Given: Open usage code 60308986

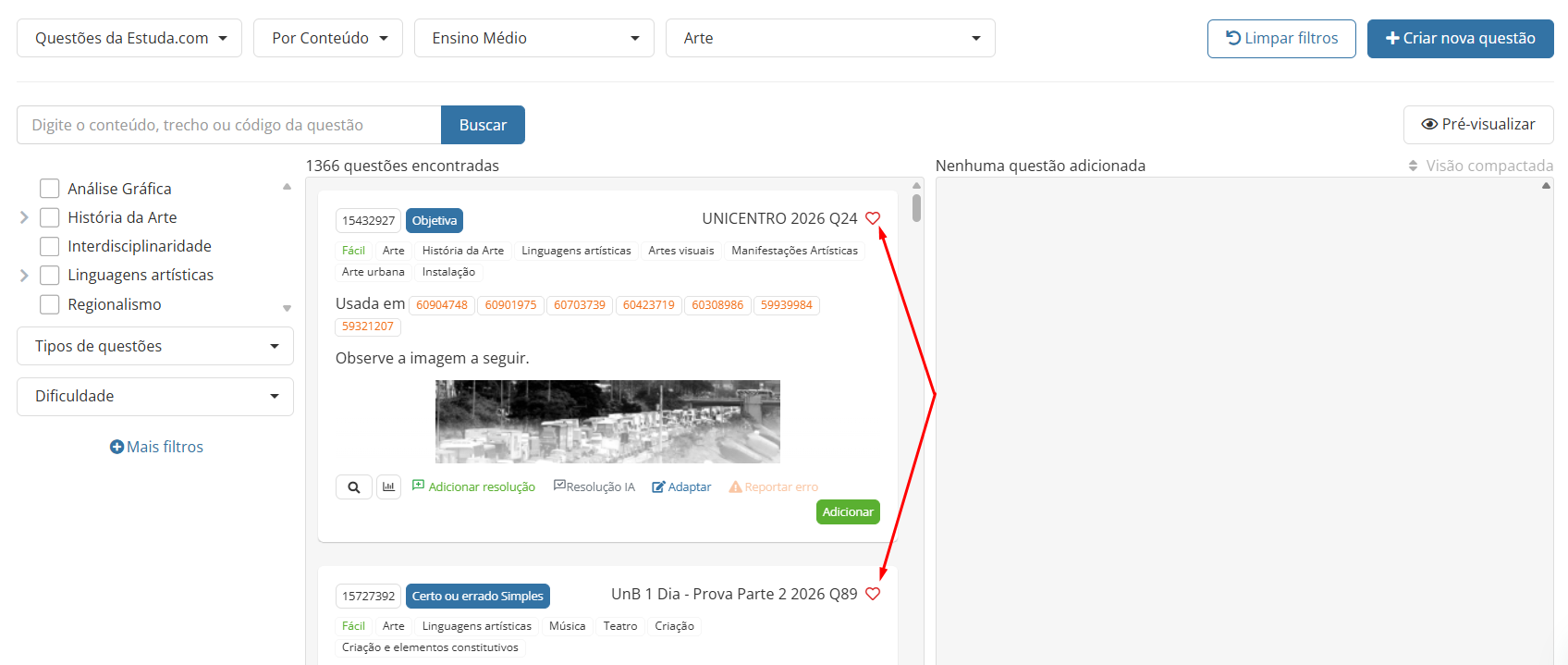Looking at the screenshot, I should [x=717, y=305].
